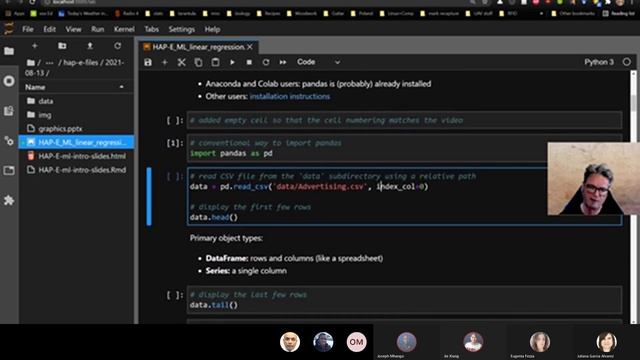Expand the breadcrumb ellipsis path

[x=49, y=63]
